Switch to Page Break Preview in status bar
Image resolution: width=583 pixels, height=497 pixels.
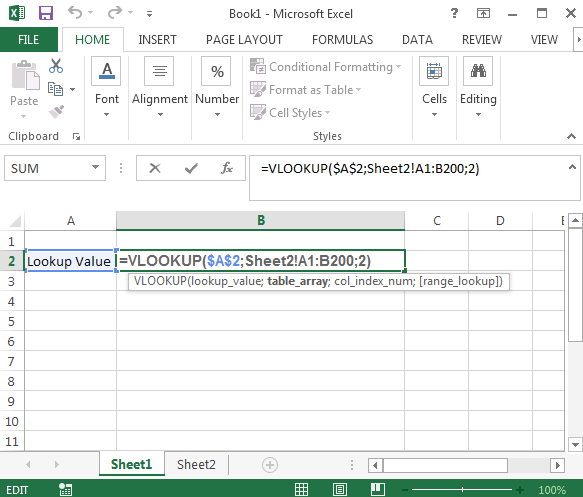click(377, 489)
